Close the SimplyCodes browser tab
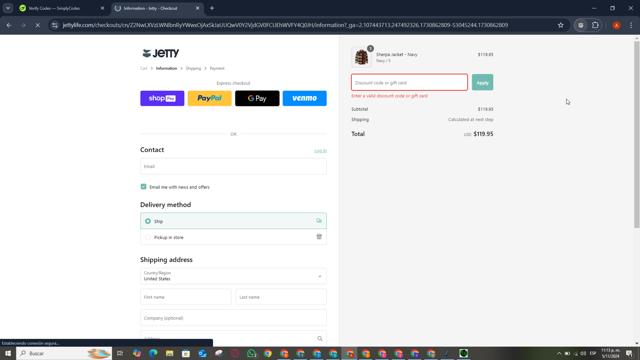This screenshot has width=640, height=360. coord(102,8)
